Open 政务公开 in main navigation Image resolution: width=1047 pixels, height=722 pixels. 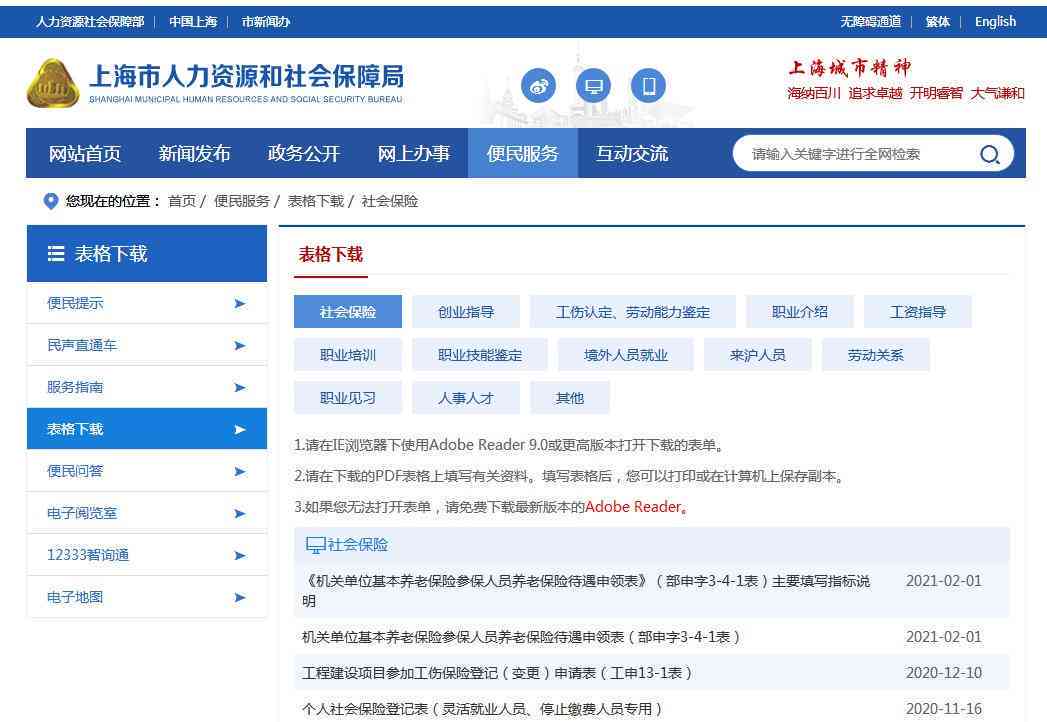(304, 154)
